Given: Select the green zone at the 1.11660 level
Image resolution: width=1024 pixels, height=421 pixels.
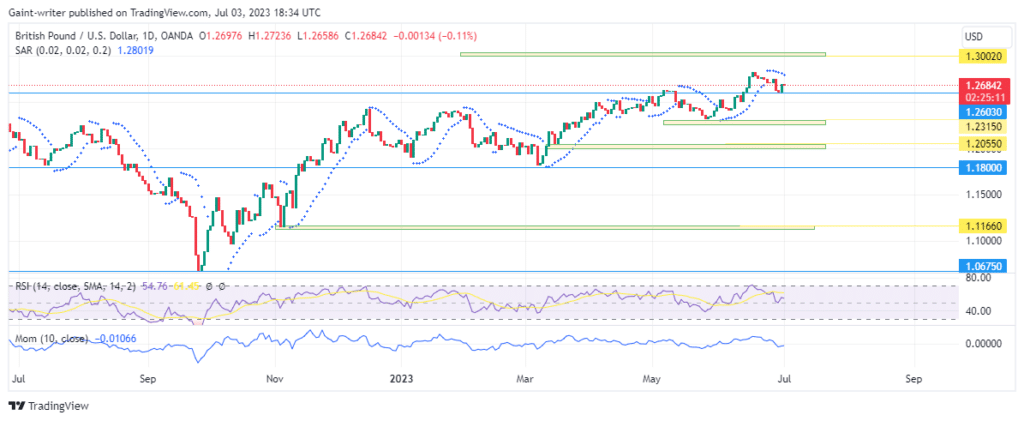Looking at the screenshot, I should [x=545, y=227].
